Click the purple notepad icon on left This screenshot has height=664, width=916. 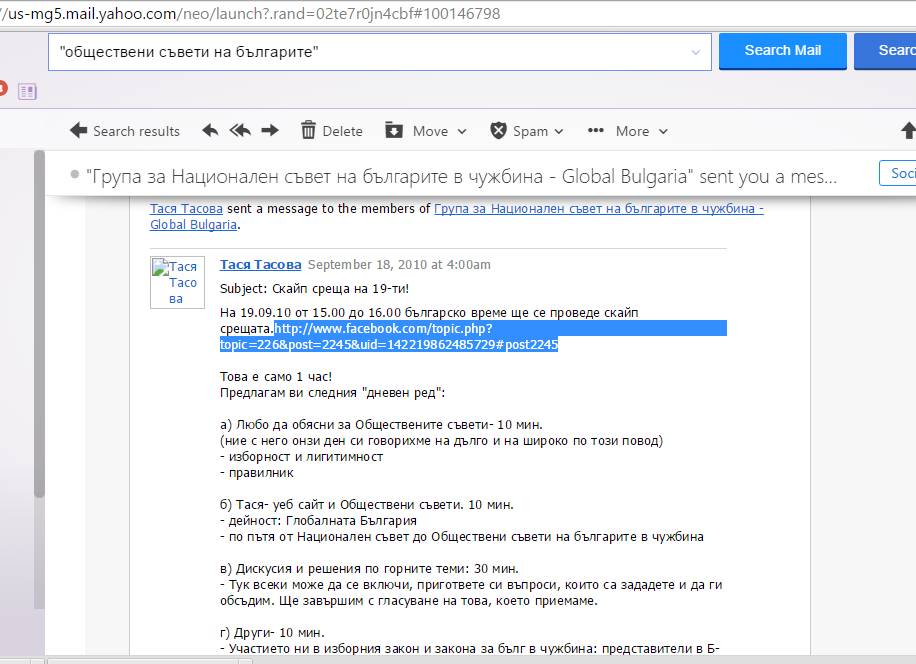27,92
